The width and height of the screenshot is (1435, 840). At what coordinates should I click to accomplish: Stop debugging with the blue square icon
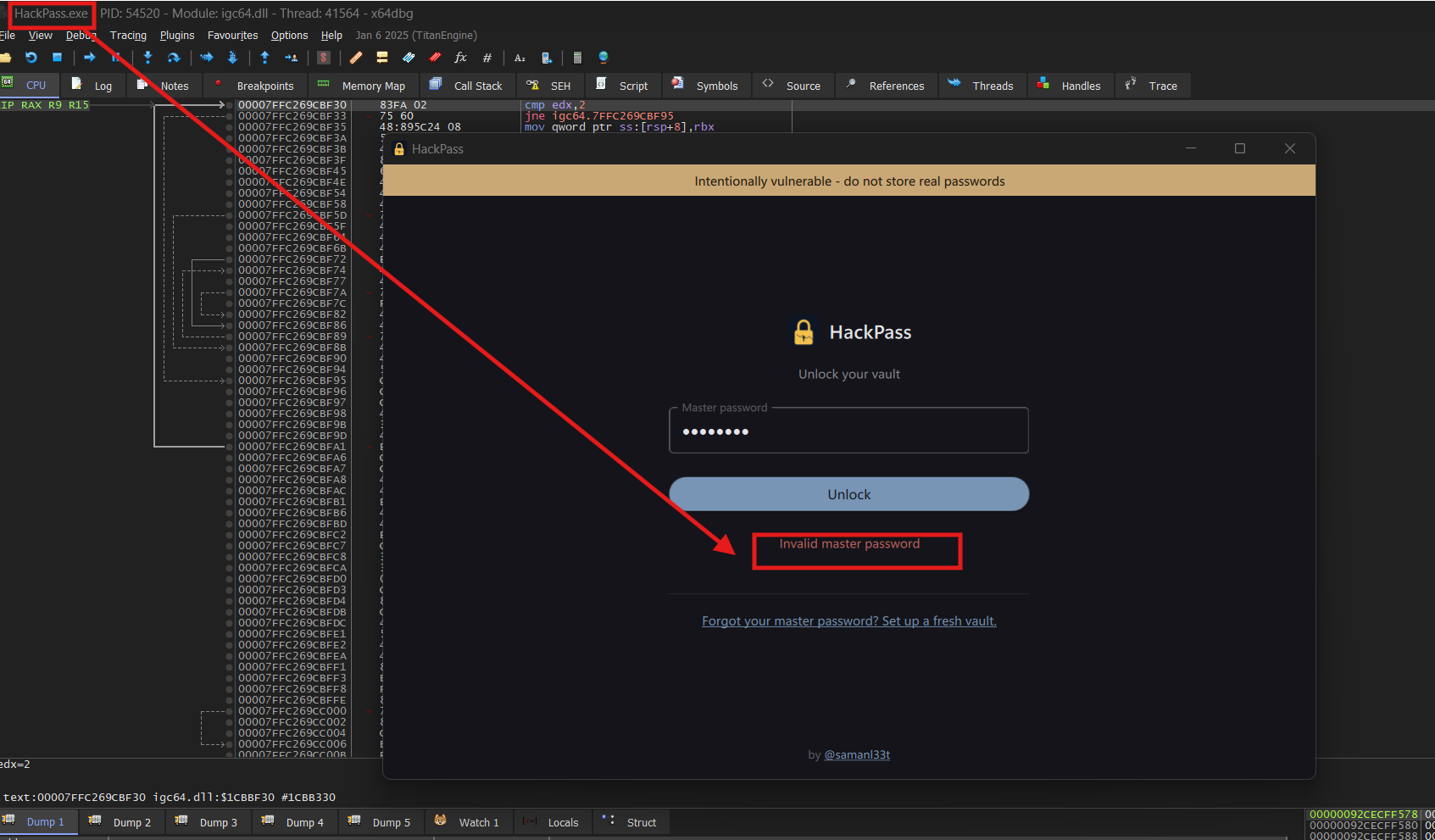coord(58,58)
